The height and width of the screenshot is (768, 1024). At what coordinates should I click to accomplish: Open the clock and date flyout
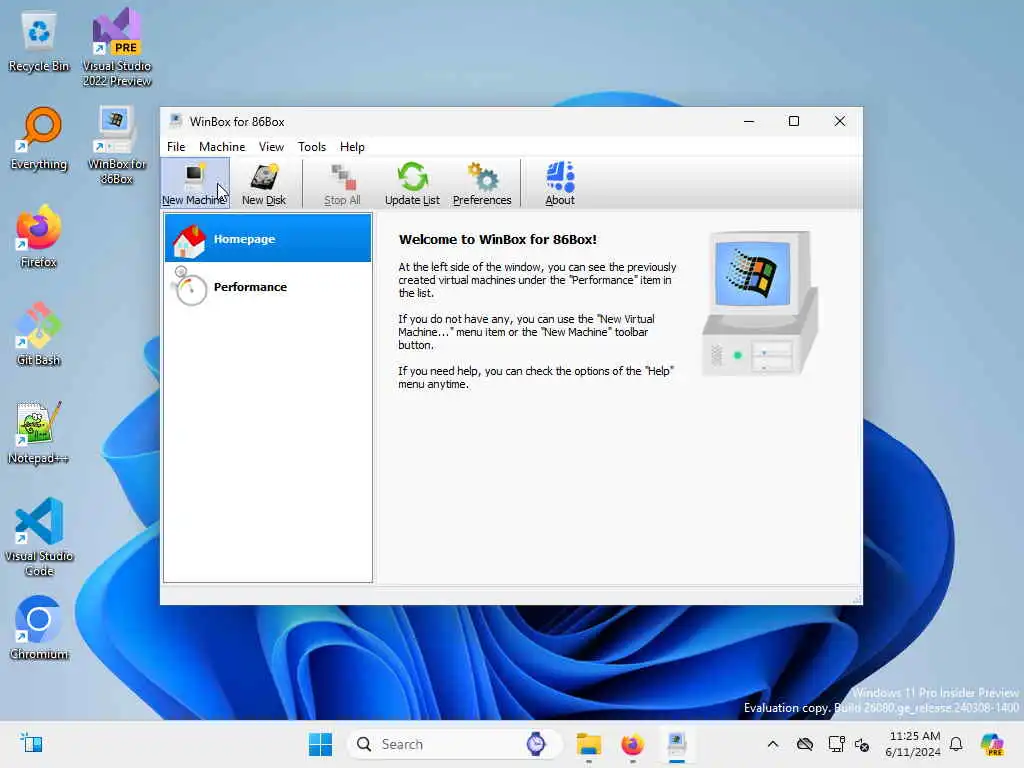tap(913, 744)
